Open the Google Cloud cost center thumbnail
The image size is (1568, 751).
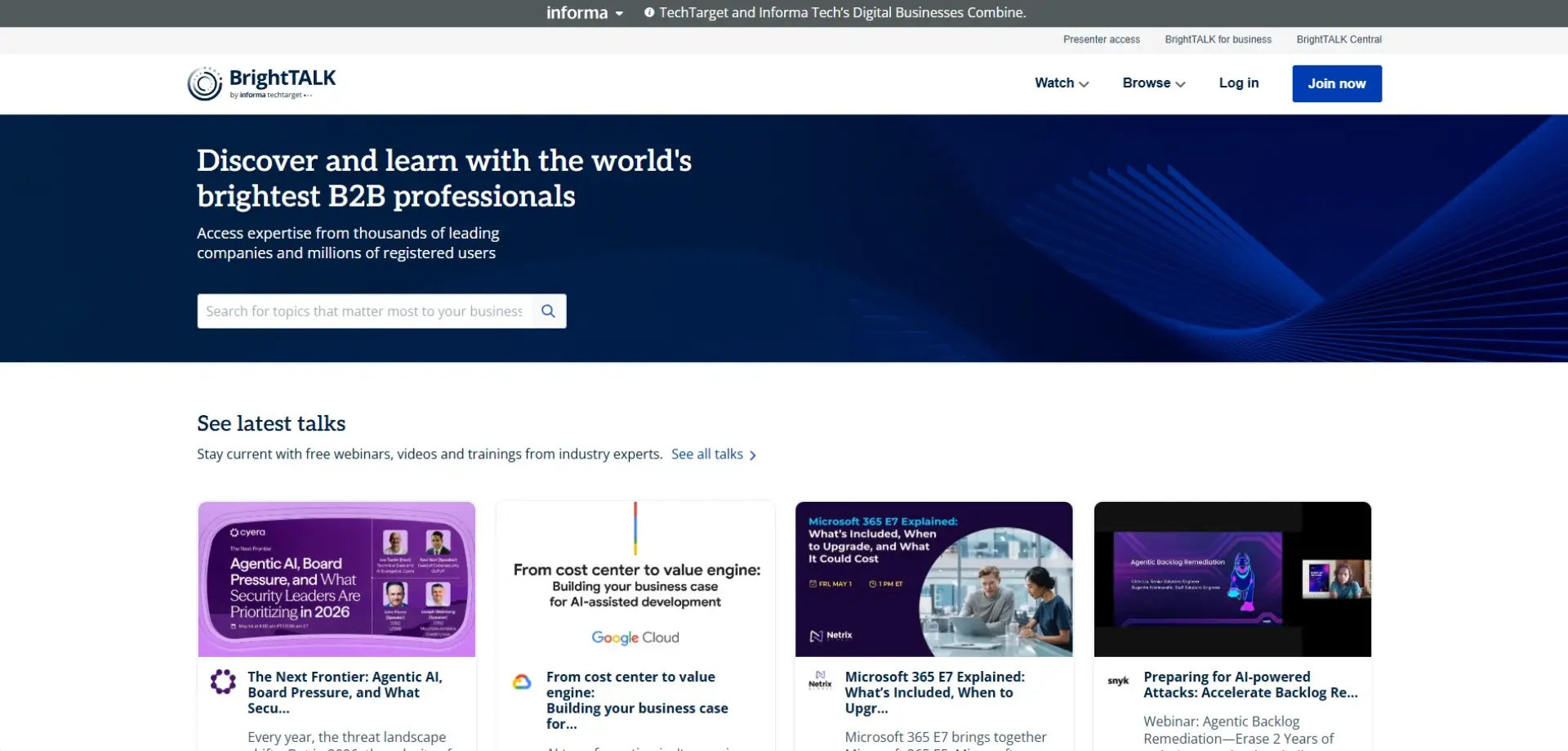pyautogui.click(x=635, y=579)
